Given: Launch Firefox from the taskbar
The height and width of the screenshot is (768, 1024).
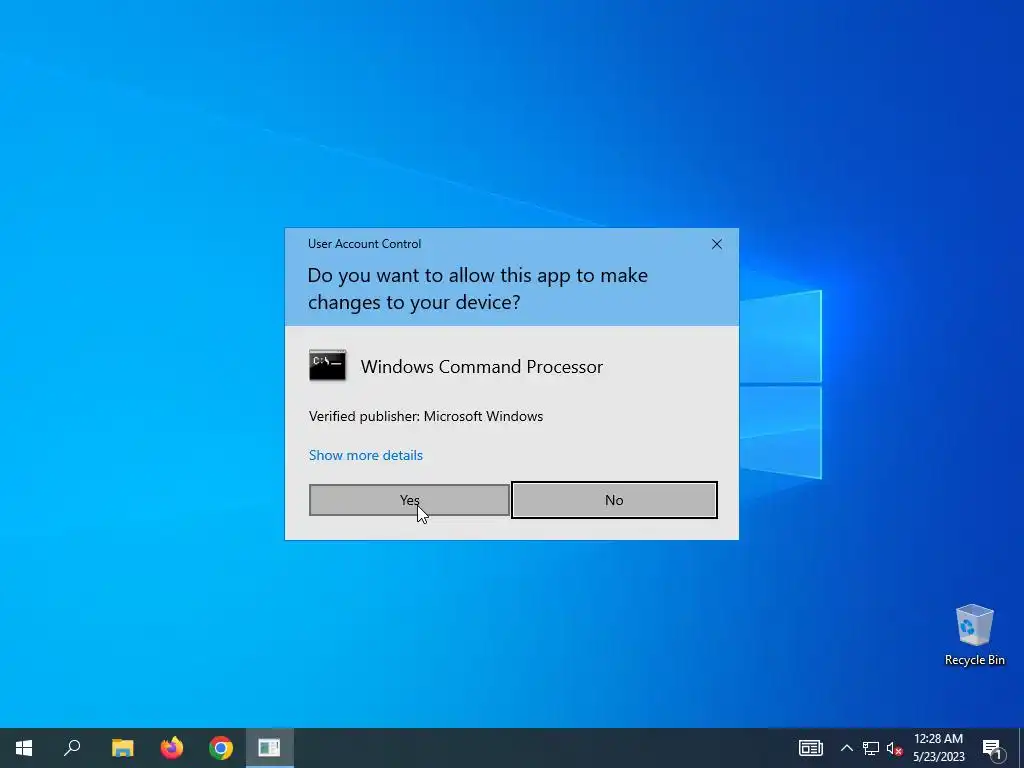Looking at the screenshot, I should [172, 748].
